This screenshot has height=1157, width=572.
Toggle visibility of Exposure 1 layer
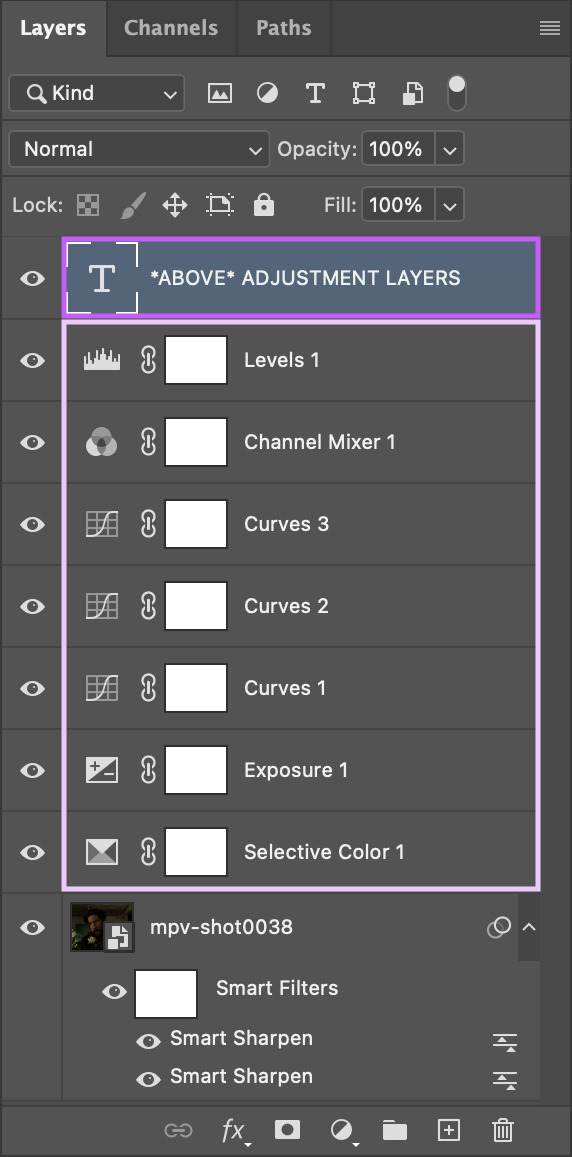click(x=32, y=770)
